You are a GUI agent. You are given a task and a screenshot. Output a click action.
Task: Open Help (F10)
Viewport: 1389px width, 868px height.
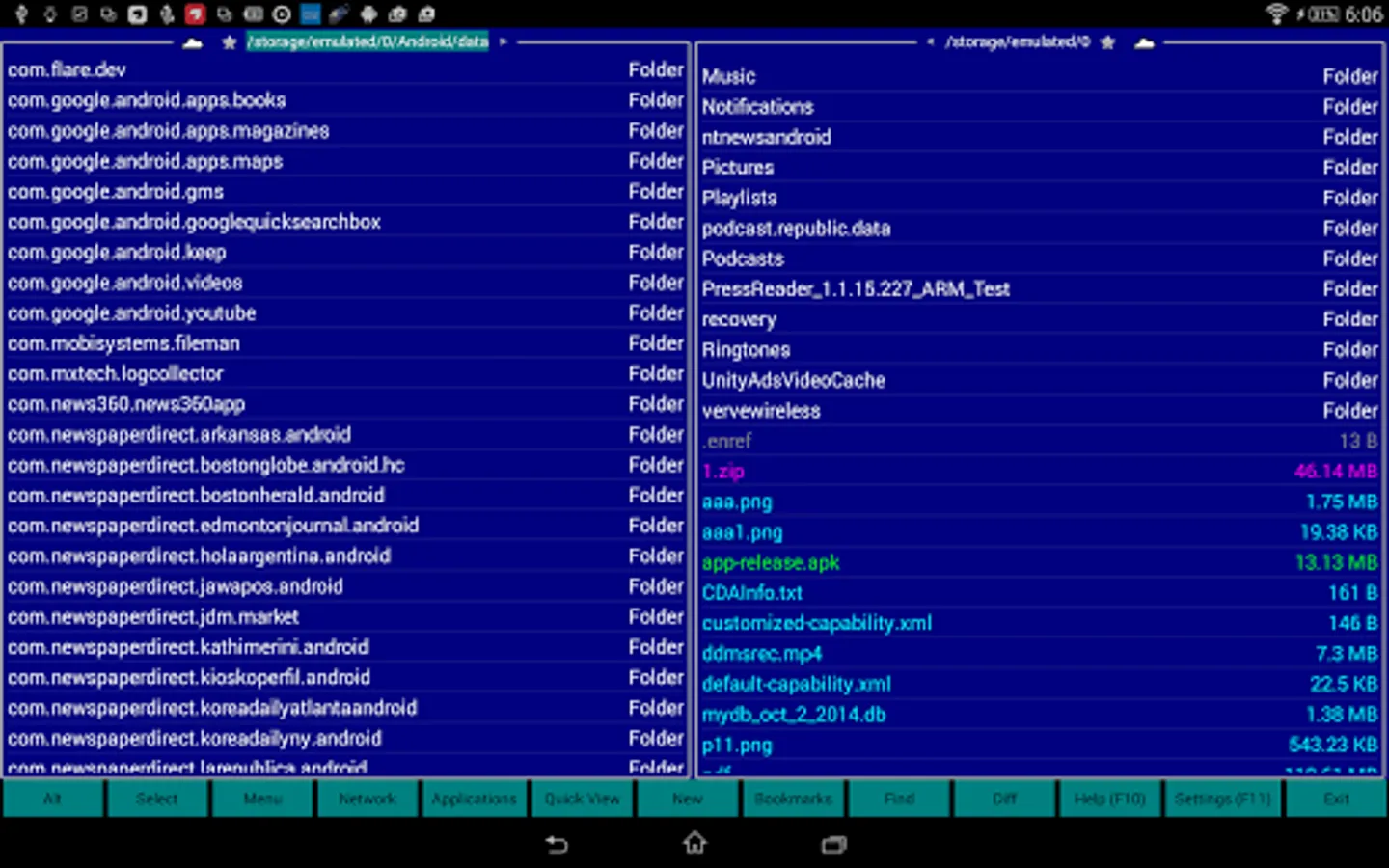click(1109, 799)
